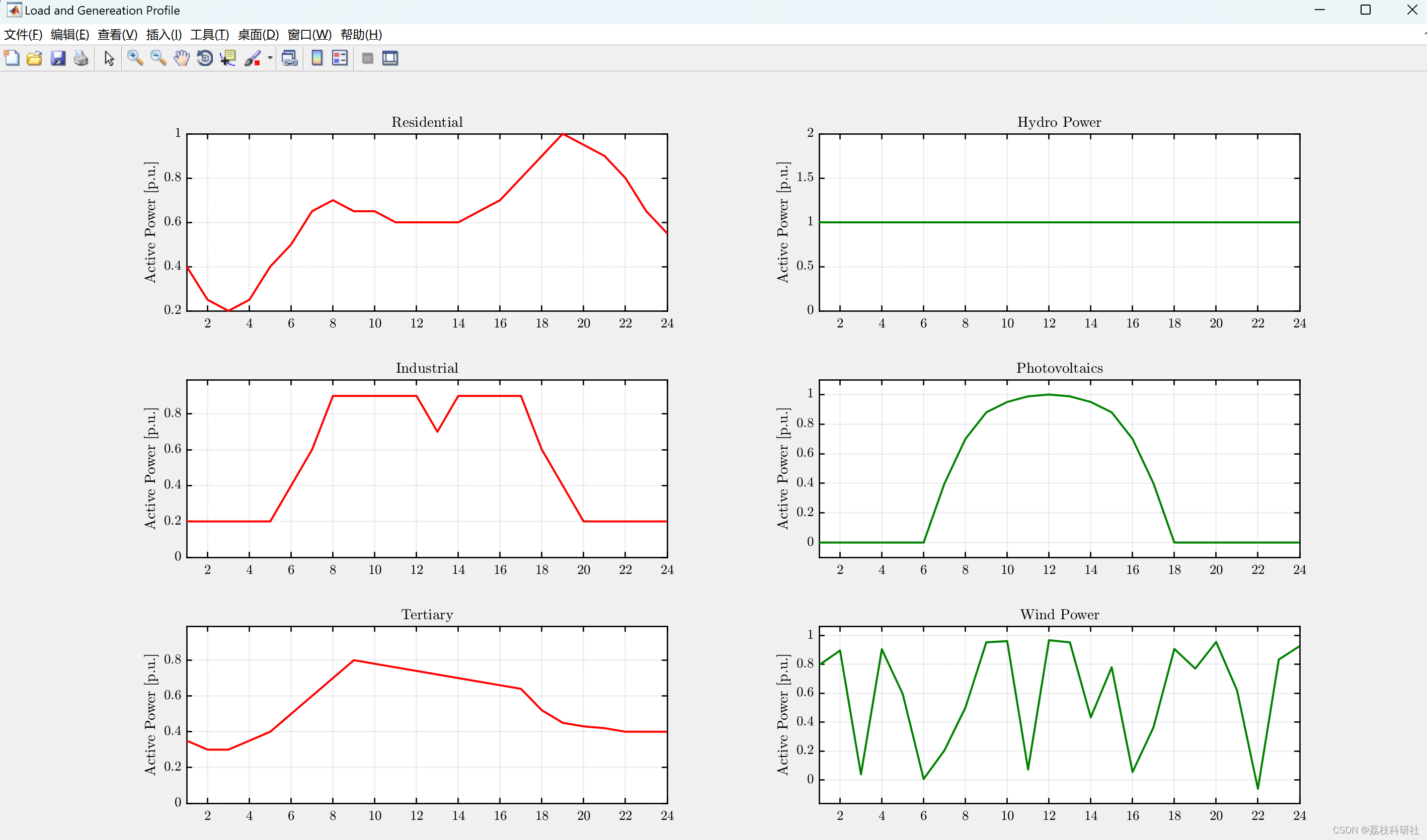The image size is (1427, 840).
Task: Open the 工具(T) menu
Action: (x=209, y=35)
